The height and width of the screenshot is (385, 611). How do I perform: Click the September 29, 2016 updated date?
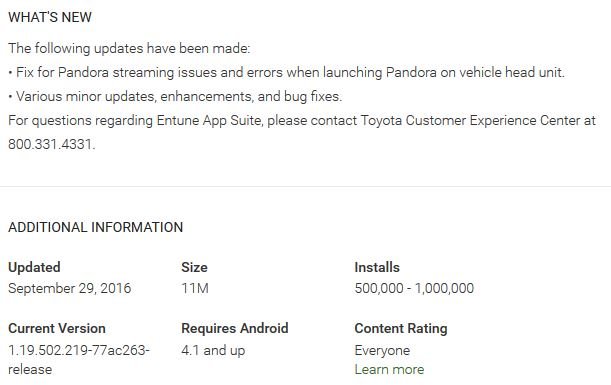tap(69, 288)
